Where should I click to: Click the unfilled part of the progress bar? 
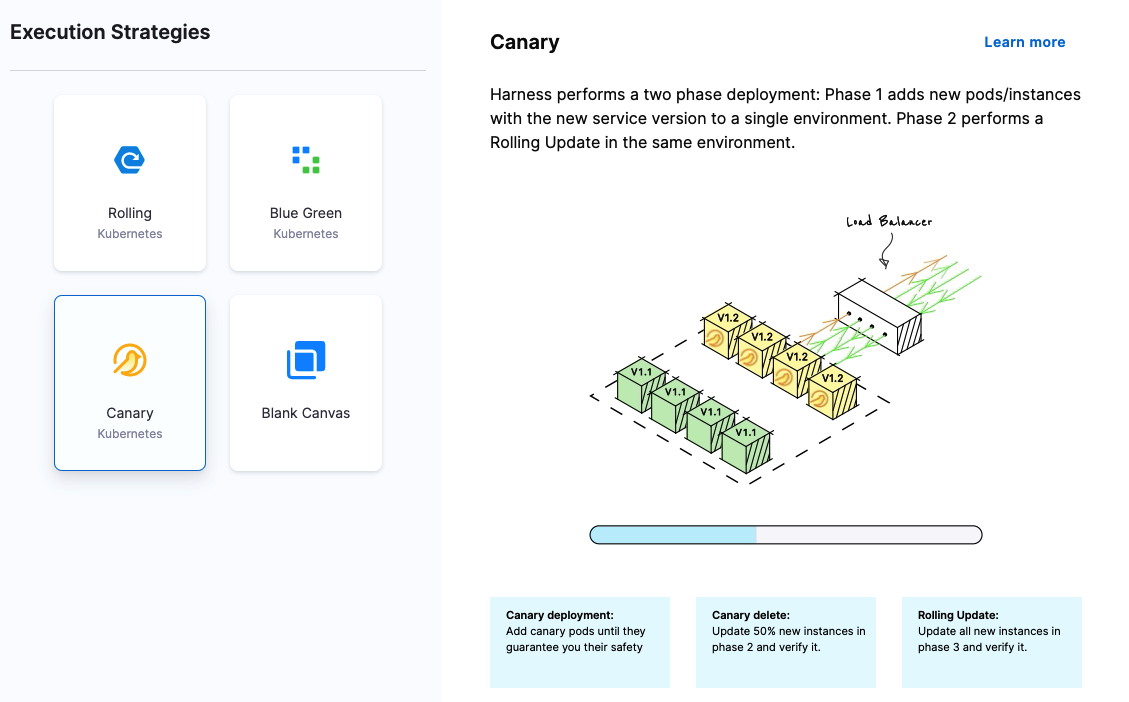(868, 535)
